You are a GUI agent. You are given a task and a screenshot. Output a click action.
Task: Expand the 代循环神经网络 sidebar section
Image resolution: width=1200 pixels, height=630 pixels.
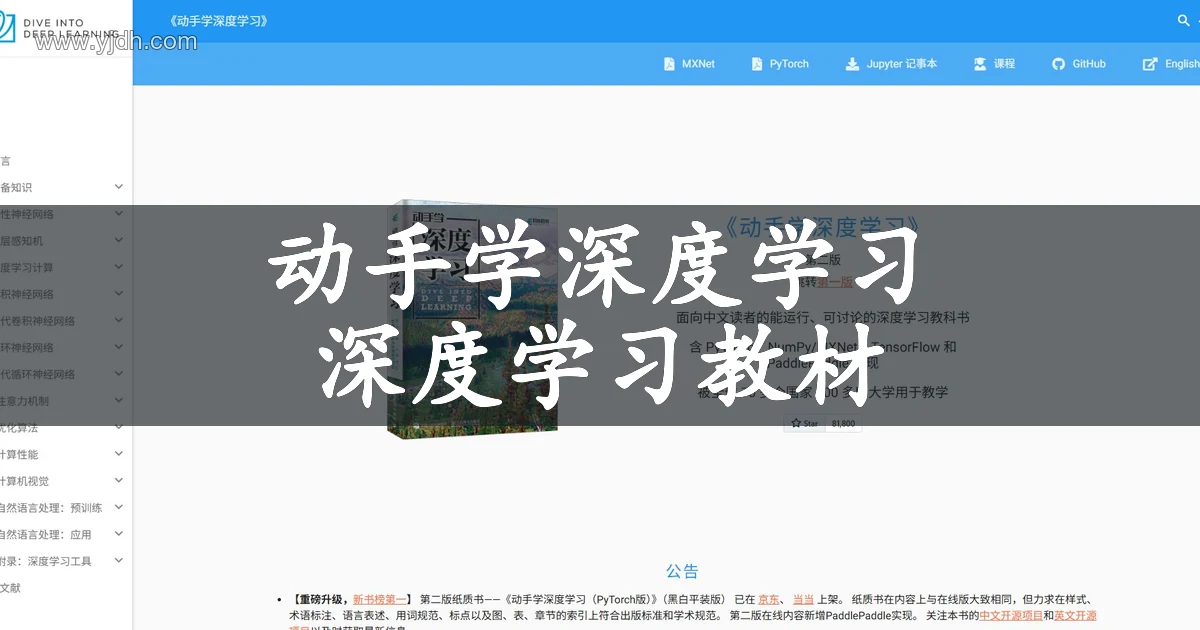click(x=119, y=374)
